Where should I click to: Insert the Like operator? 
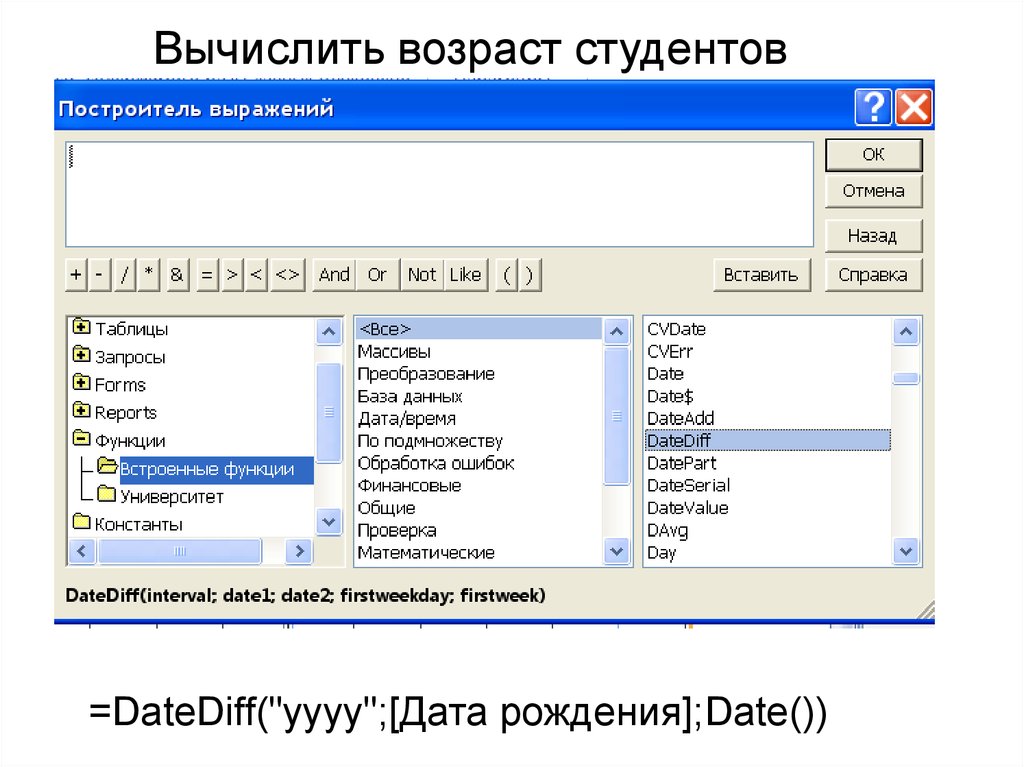[x=465, y=275]
